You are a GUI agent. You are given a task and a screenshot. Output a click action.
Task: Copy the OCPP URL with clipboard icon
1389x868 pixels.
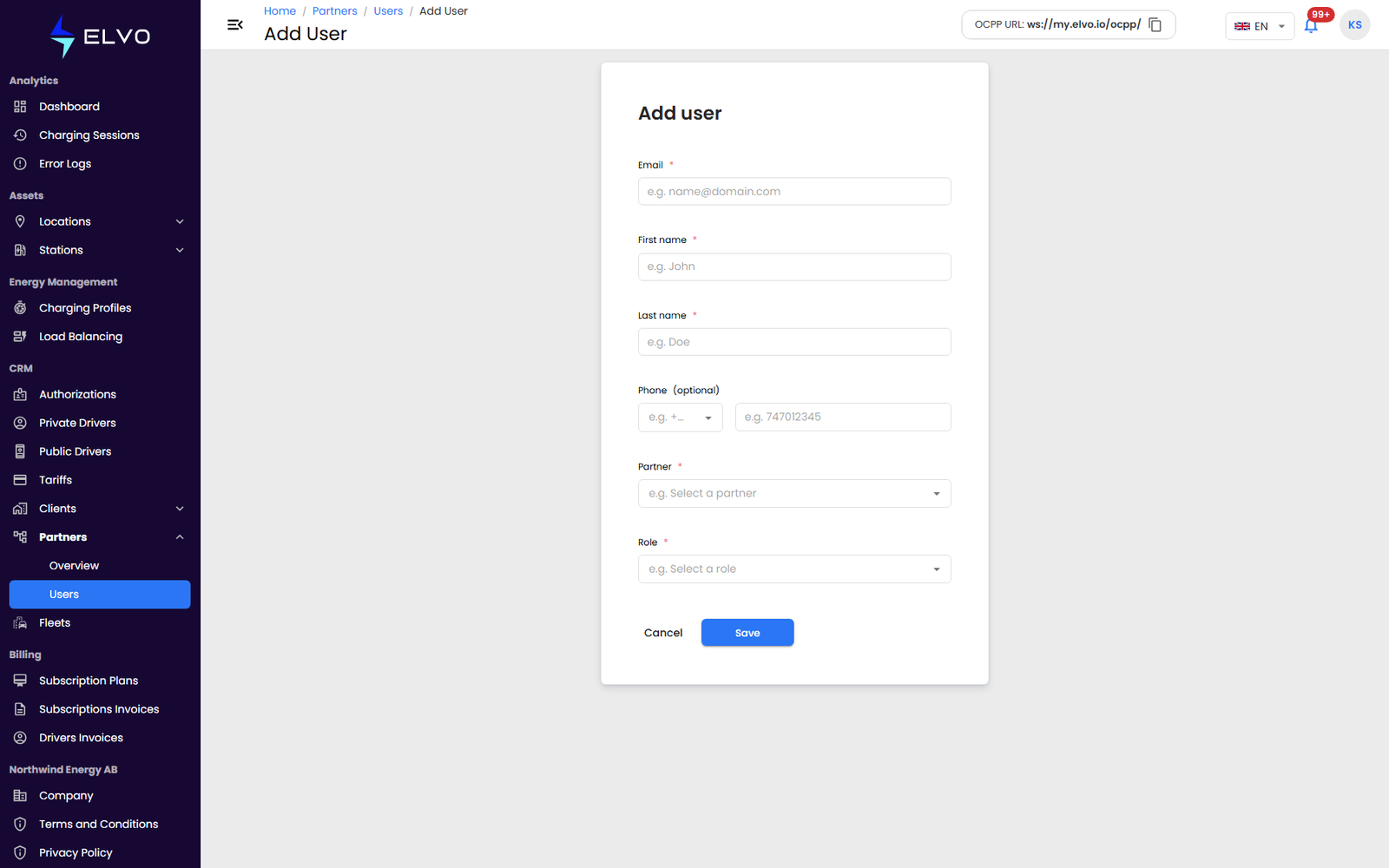pos(1155,25)
